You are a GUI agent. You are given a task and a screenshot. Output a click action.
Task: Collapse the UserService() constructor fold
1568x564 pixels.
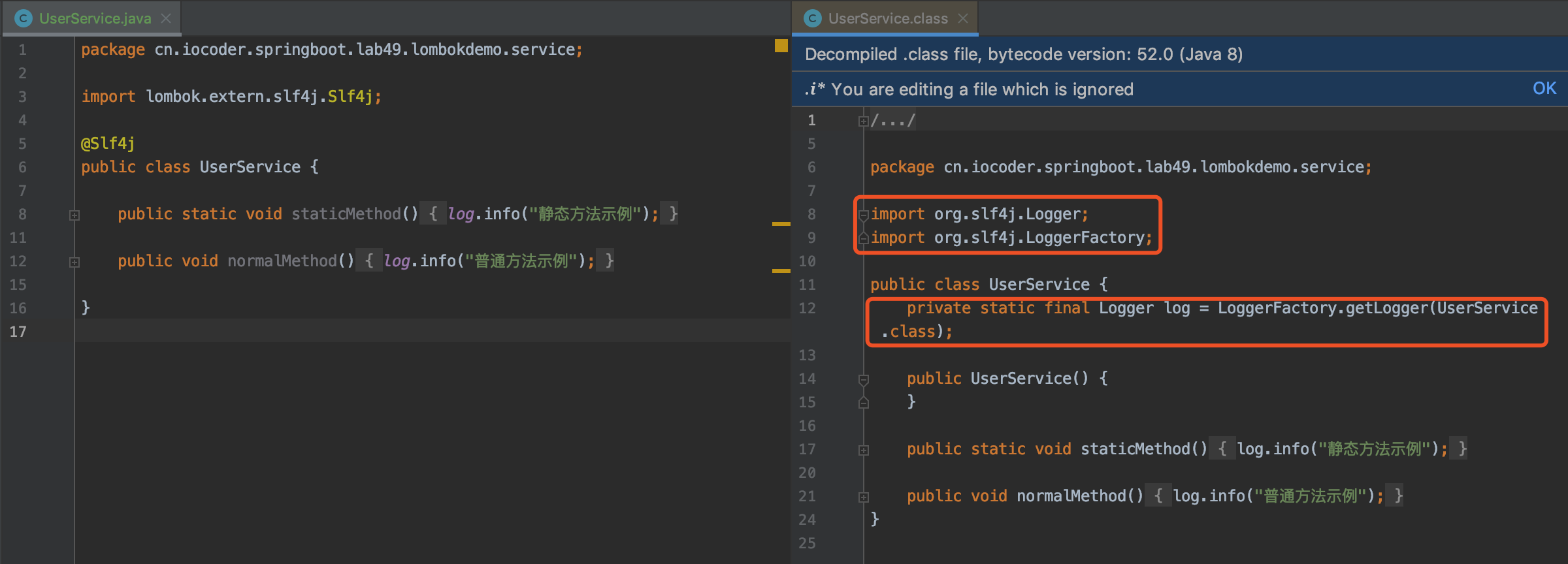863,379
